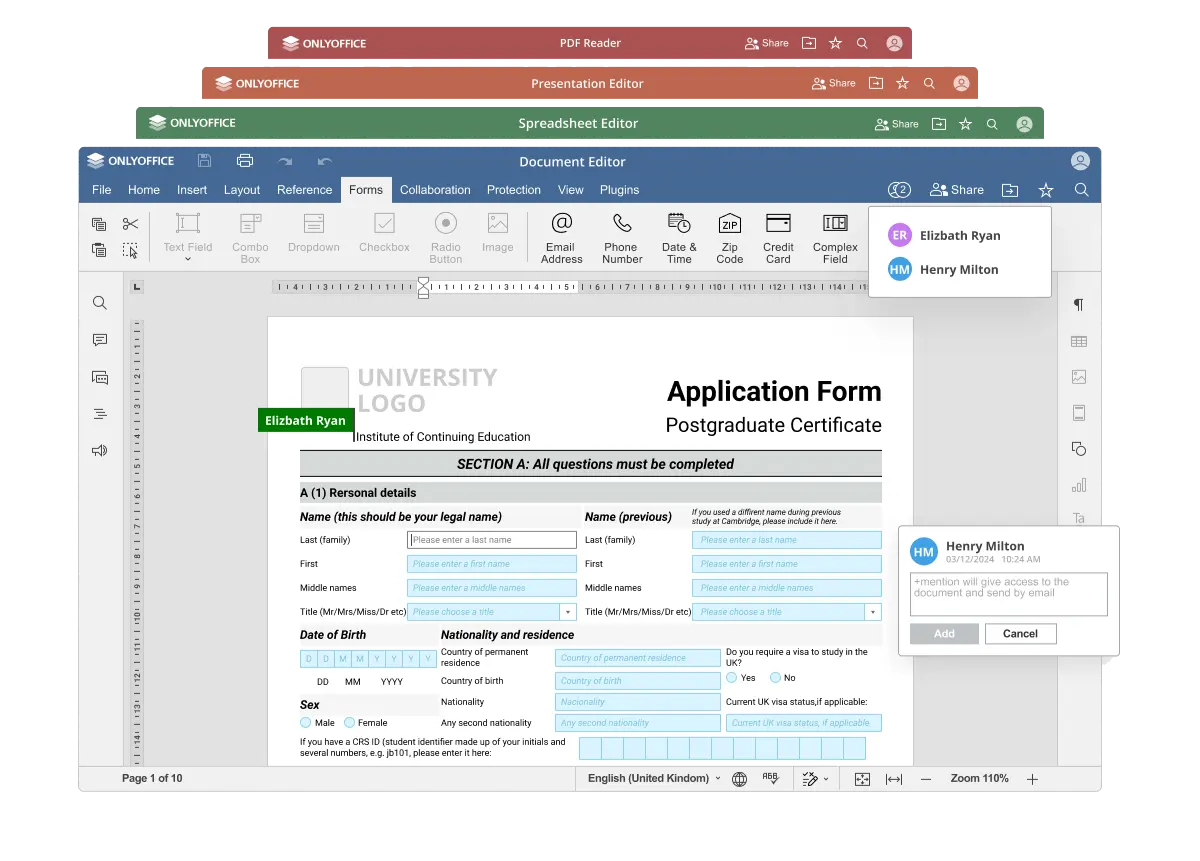Open the English language selector dropdown
Viewport: 1200px width, 861px height.
pos(653,779)
